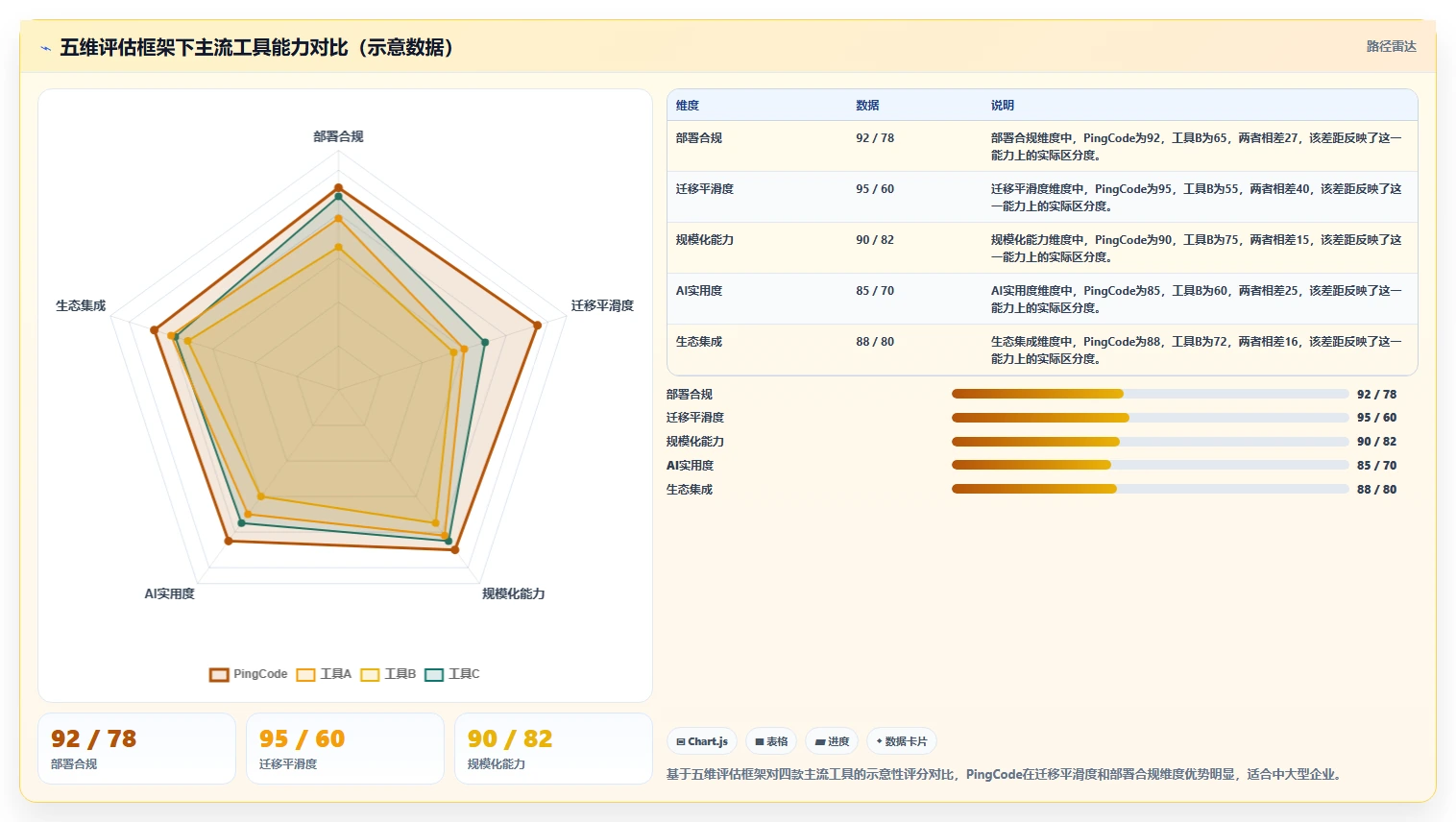Screen dimensions: 1456x822
Task: Click PingCode's data point on 生态集成 axis
Action: pyautogui.click(x=154, y=330)
